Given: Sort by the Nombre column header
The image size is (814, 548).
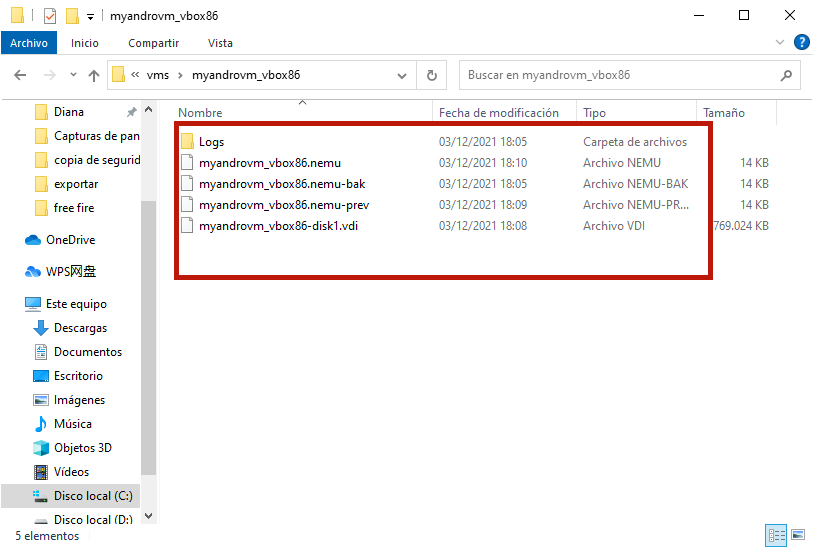Looking at the screenshot, I should (x=200, y=113).
